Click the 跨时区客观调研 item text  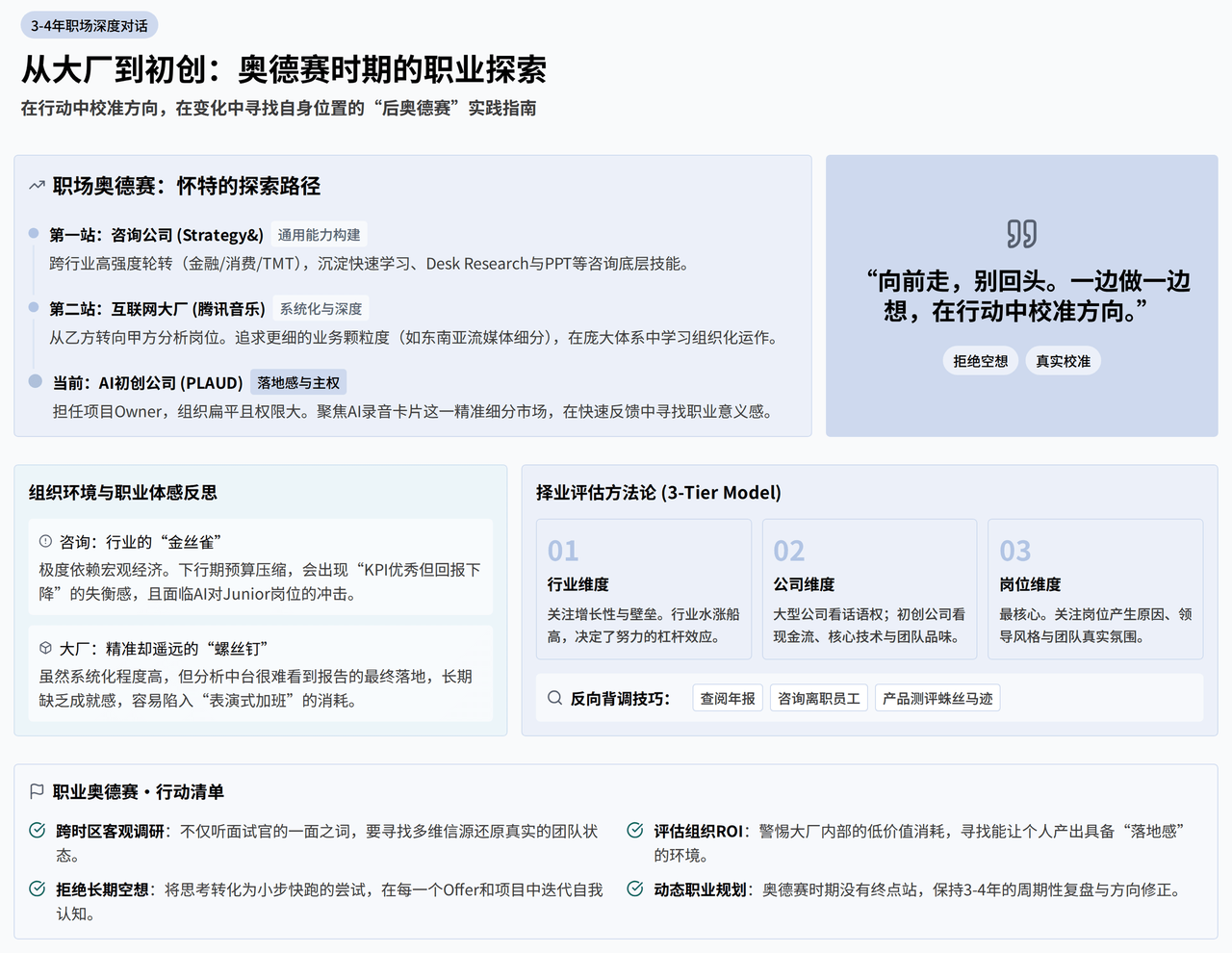point(327,843)
